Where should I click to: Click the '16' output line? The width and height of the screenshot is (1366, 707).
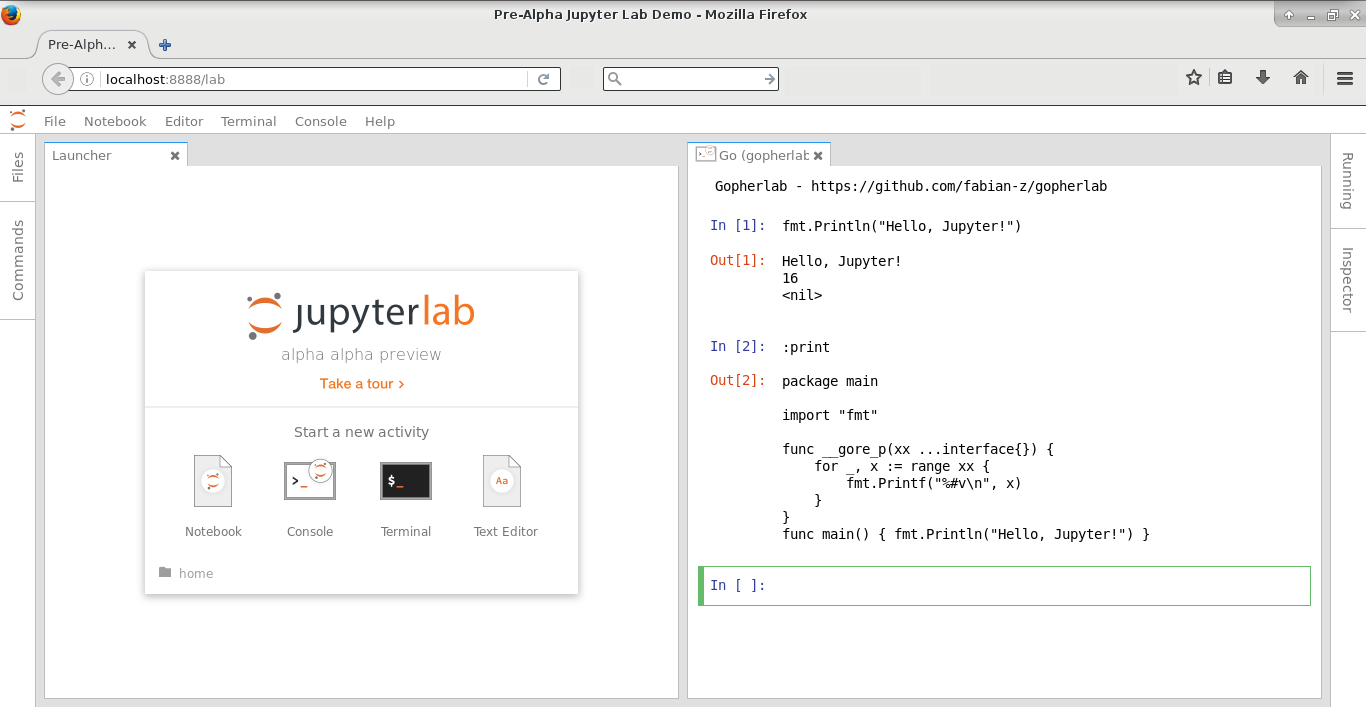tap(790, 278)
